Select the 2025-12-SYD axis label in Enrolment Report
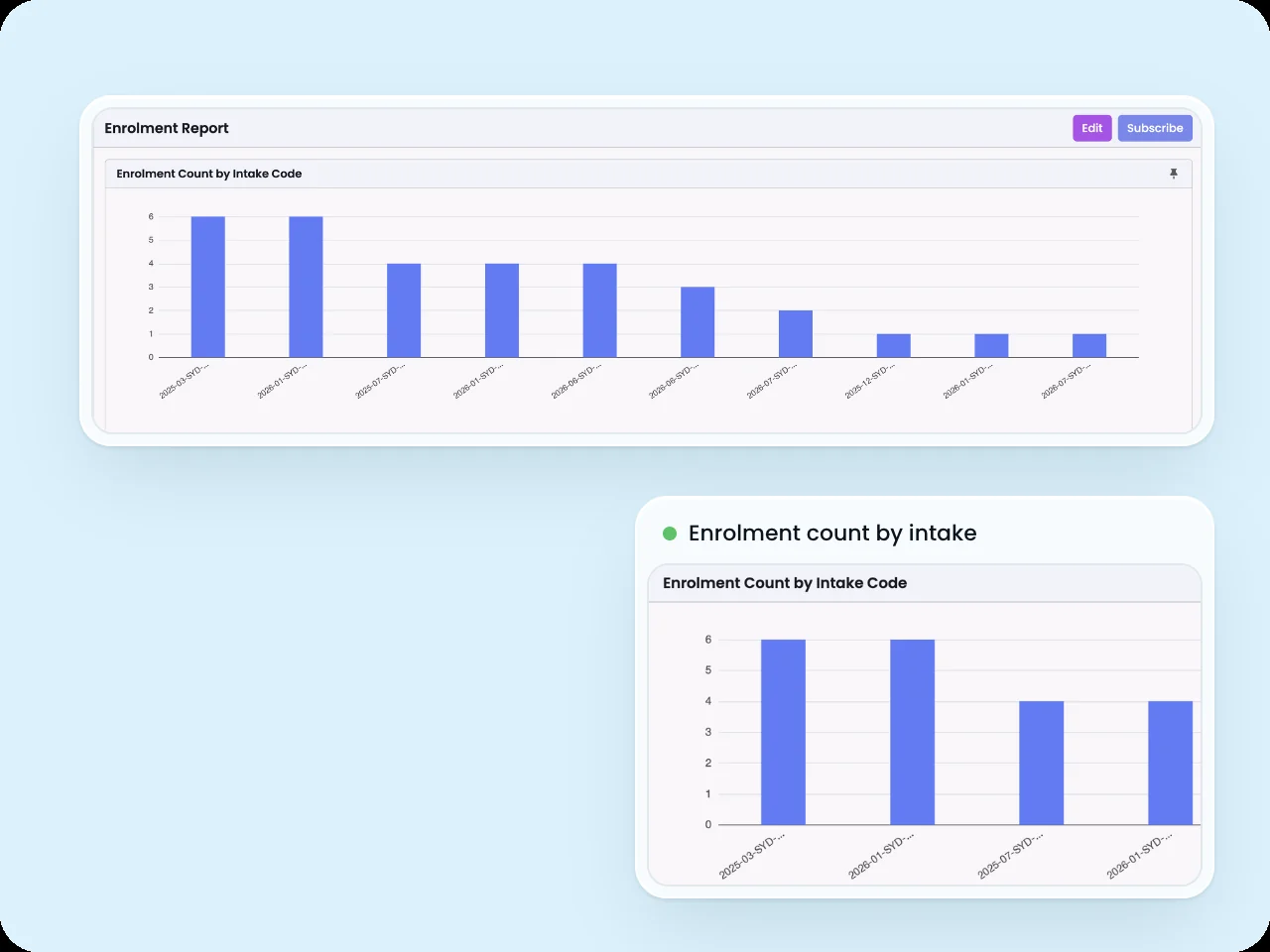This screenshot has width=1270, height=952. point(869,382)
